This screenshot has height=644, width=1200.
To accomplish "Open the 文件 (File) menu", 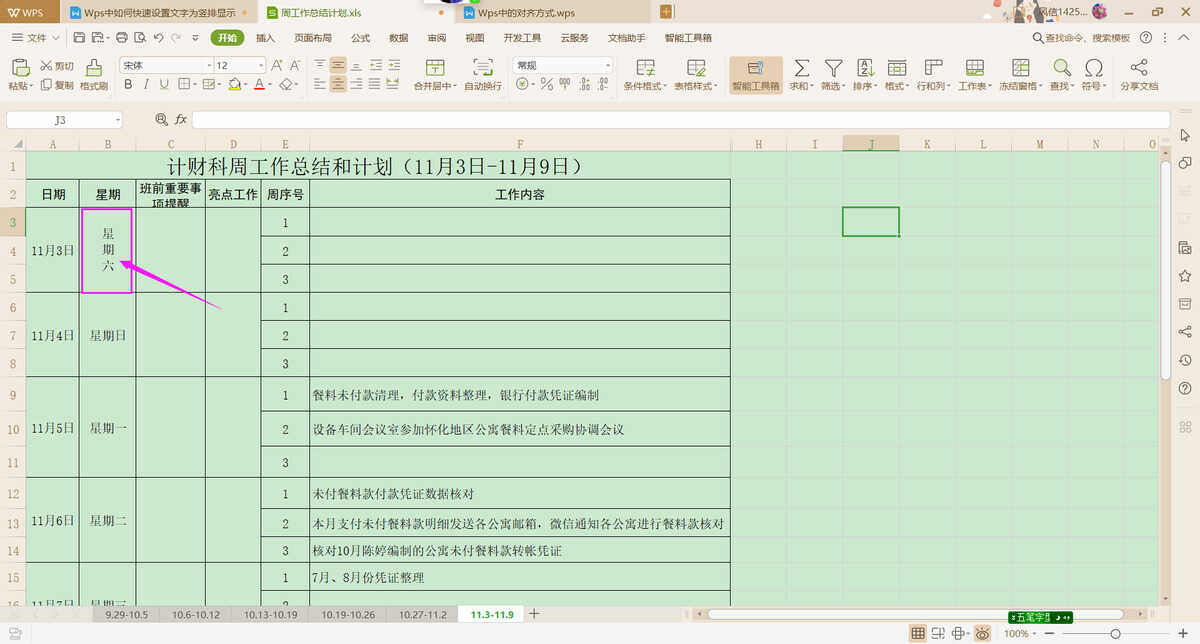I will [x=35, y=38].
